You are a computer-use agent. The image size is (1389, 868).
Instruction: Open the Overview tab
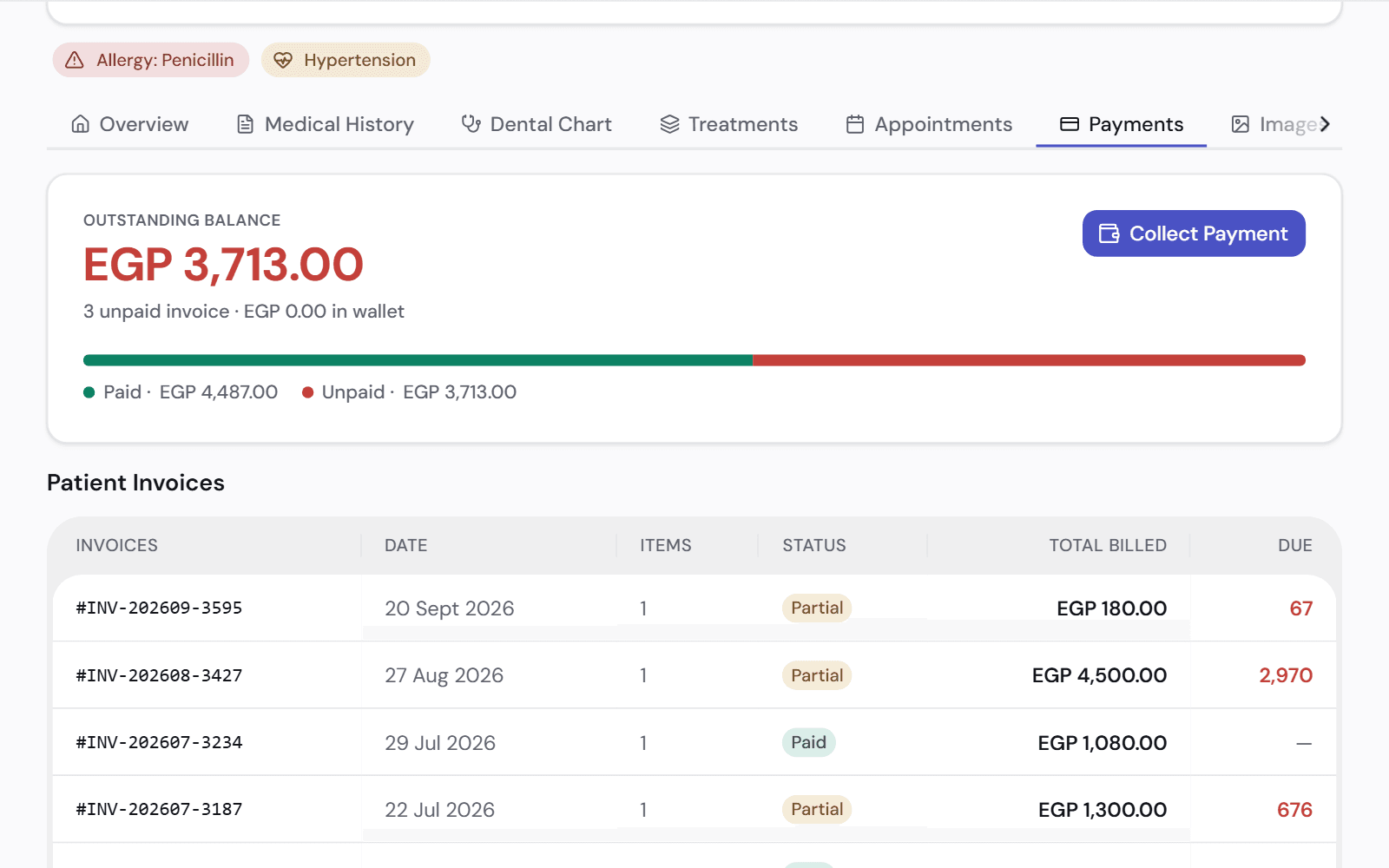coord(129,124)
